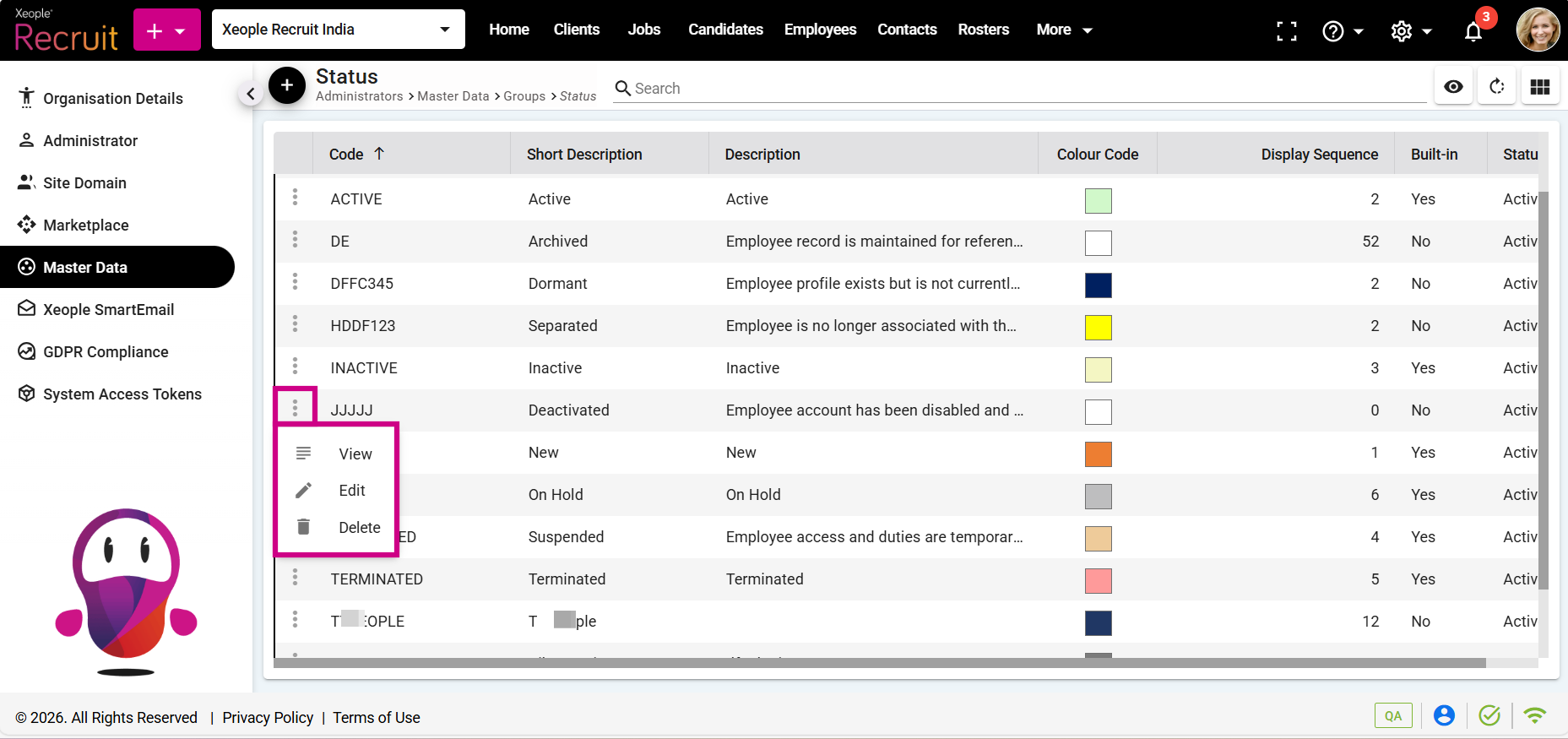The image size is (1568, 739).
Task: Open the three-dot menu for ACTIVE row
Action: coord(295,198)
